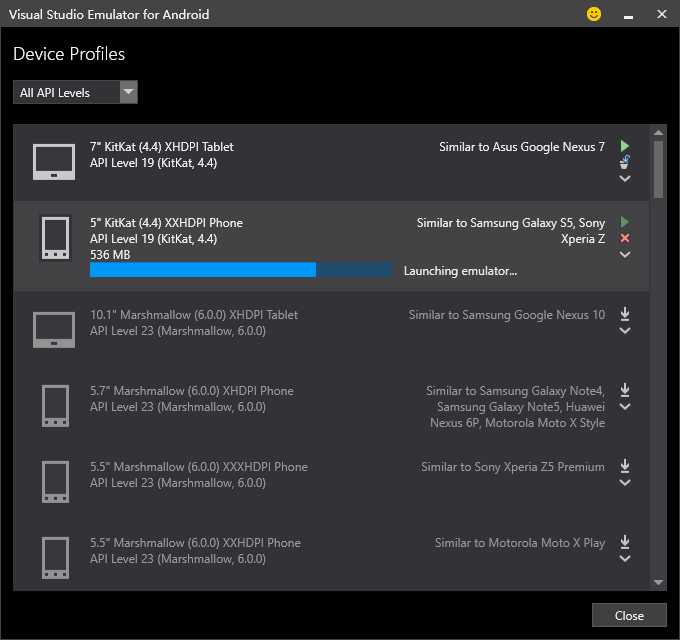Expand details for 10.1" Marshmallow Tablet
The width and height of the screenshot is (680, 640).
pyautogui.click(x=624, y=331)
